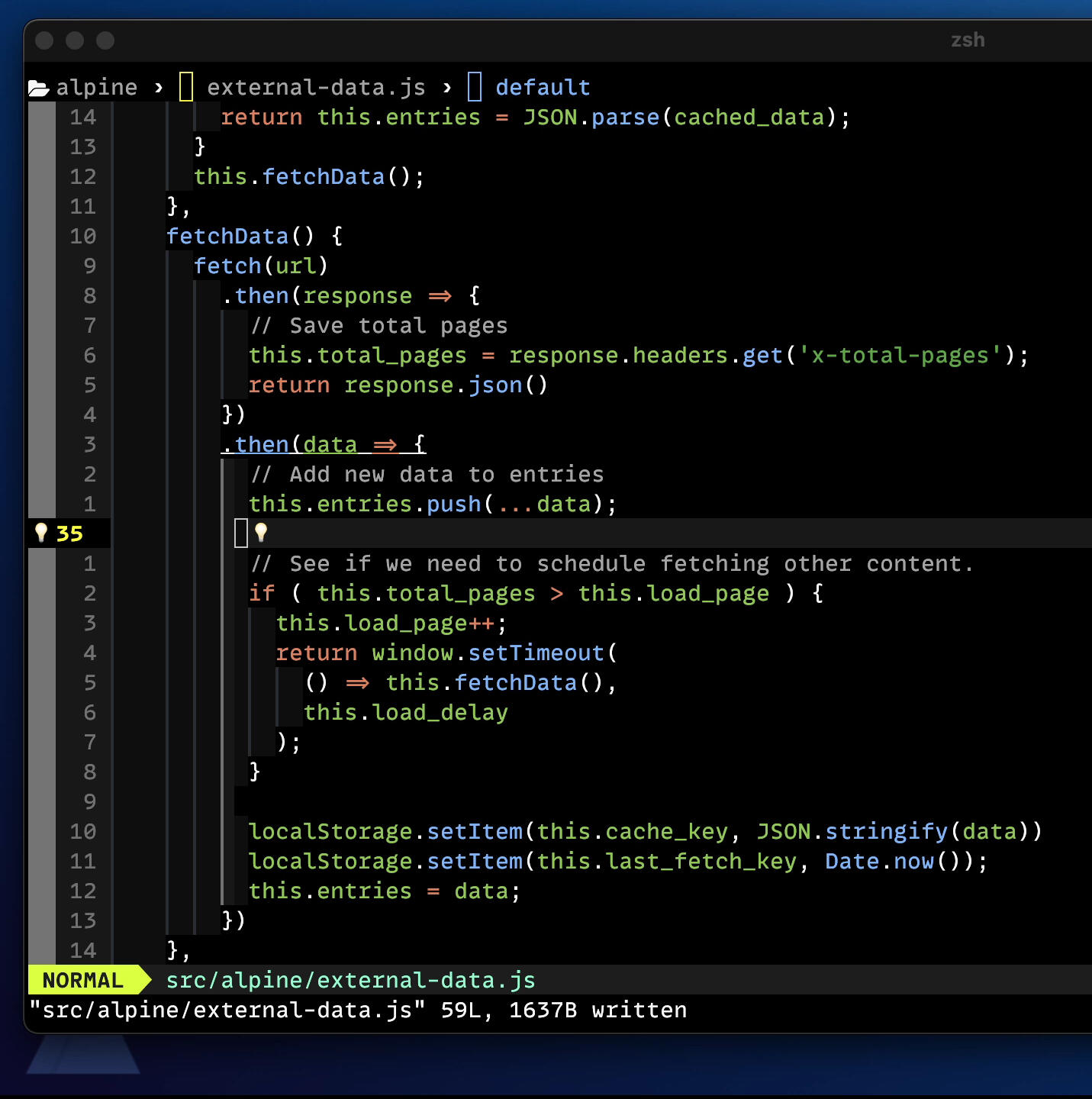
Task: Click the blue symbol icon before default
Action: tap(474, 86)
